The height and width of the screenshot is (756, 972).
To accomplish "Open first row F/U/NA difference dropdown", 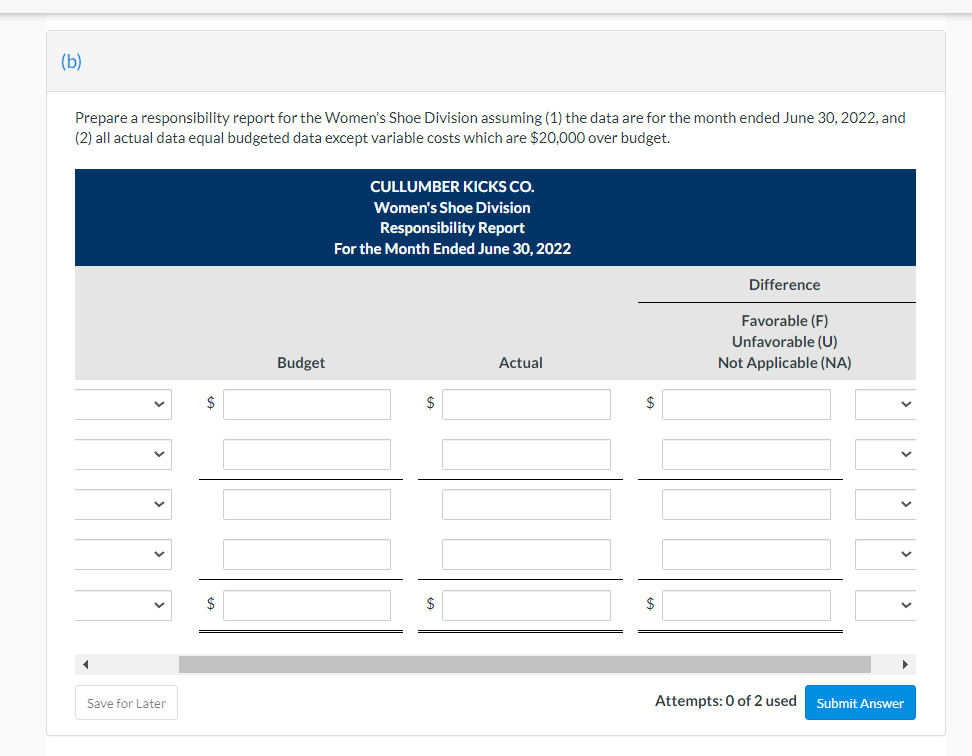I will point(885,404).
